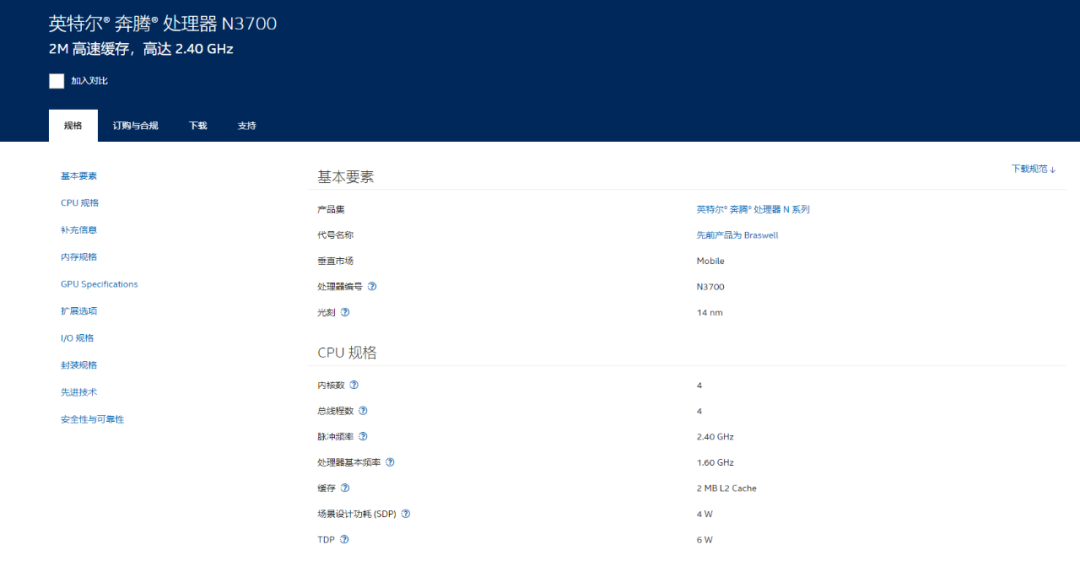Switch to the 规格 tab
1080x561 pixels.
click(73, 125)
